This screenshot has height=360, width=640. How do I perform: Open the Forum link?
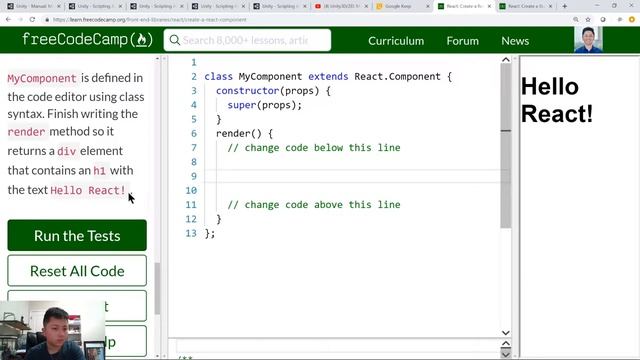(x=462, y=41)
